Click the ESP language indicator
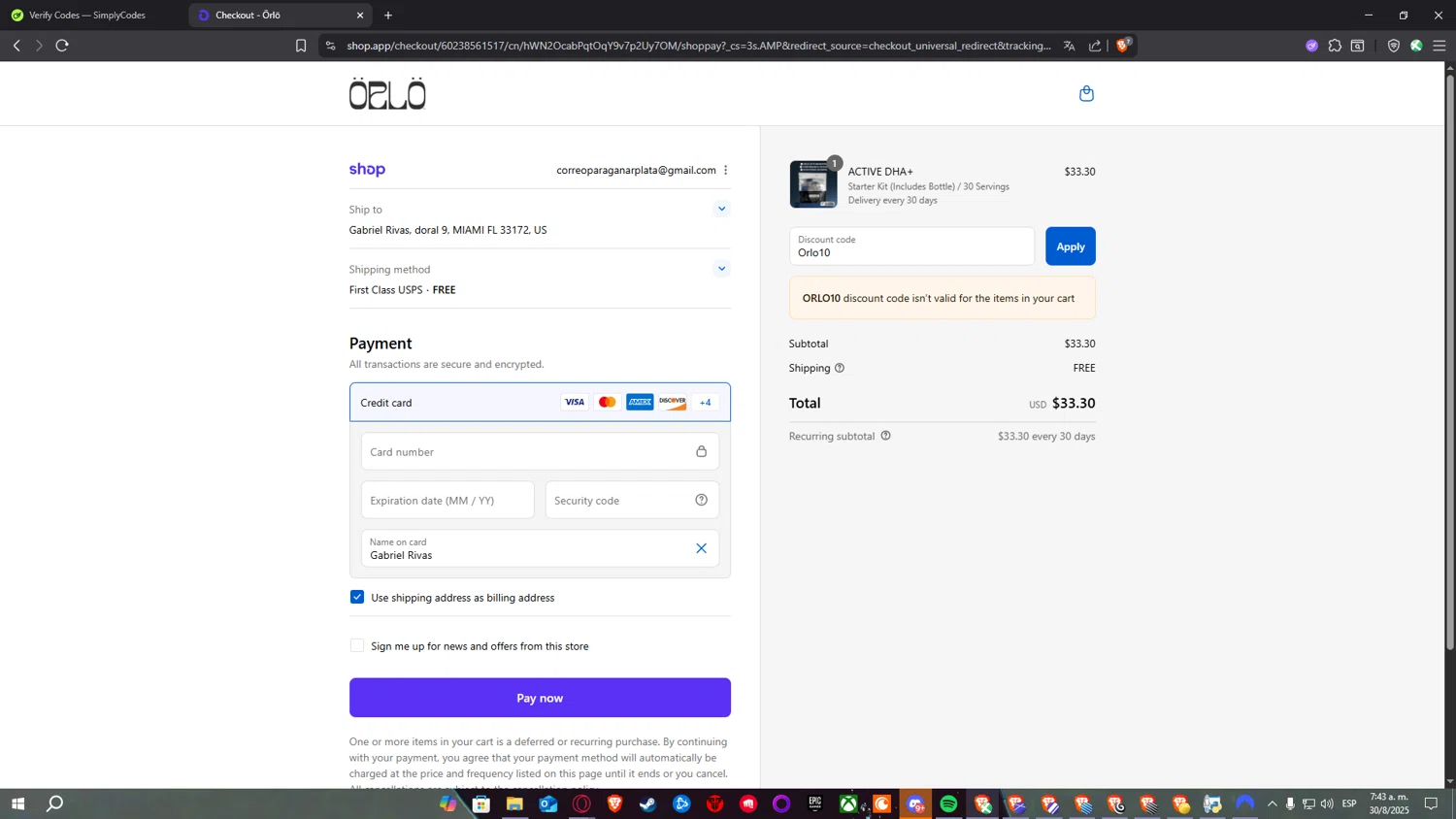 pos(1349,803)
